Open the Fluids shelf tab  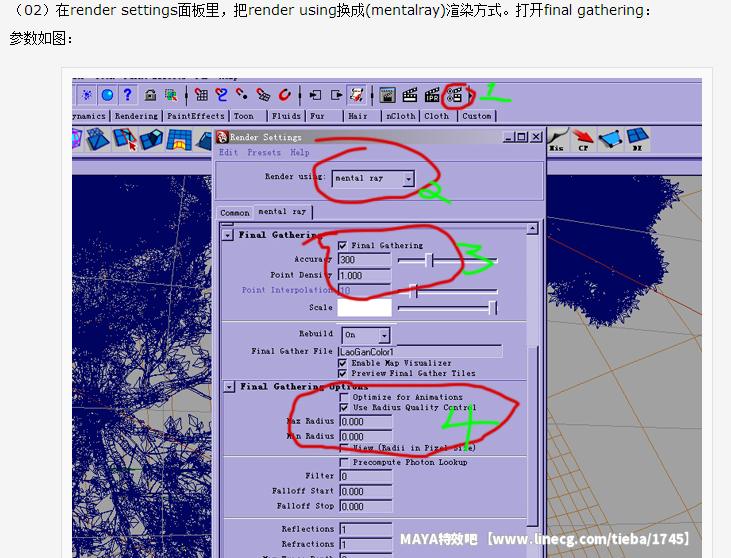click(286, 116)
